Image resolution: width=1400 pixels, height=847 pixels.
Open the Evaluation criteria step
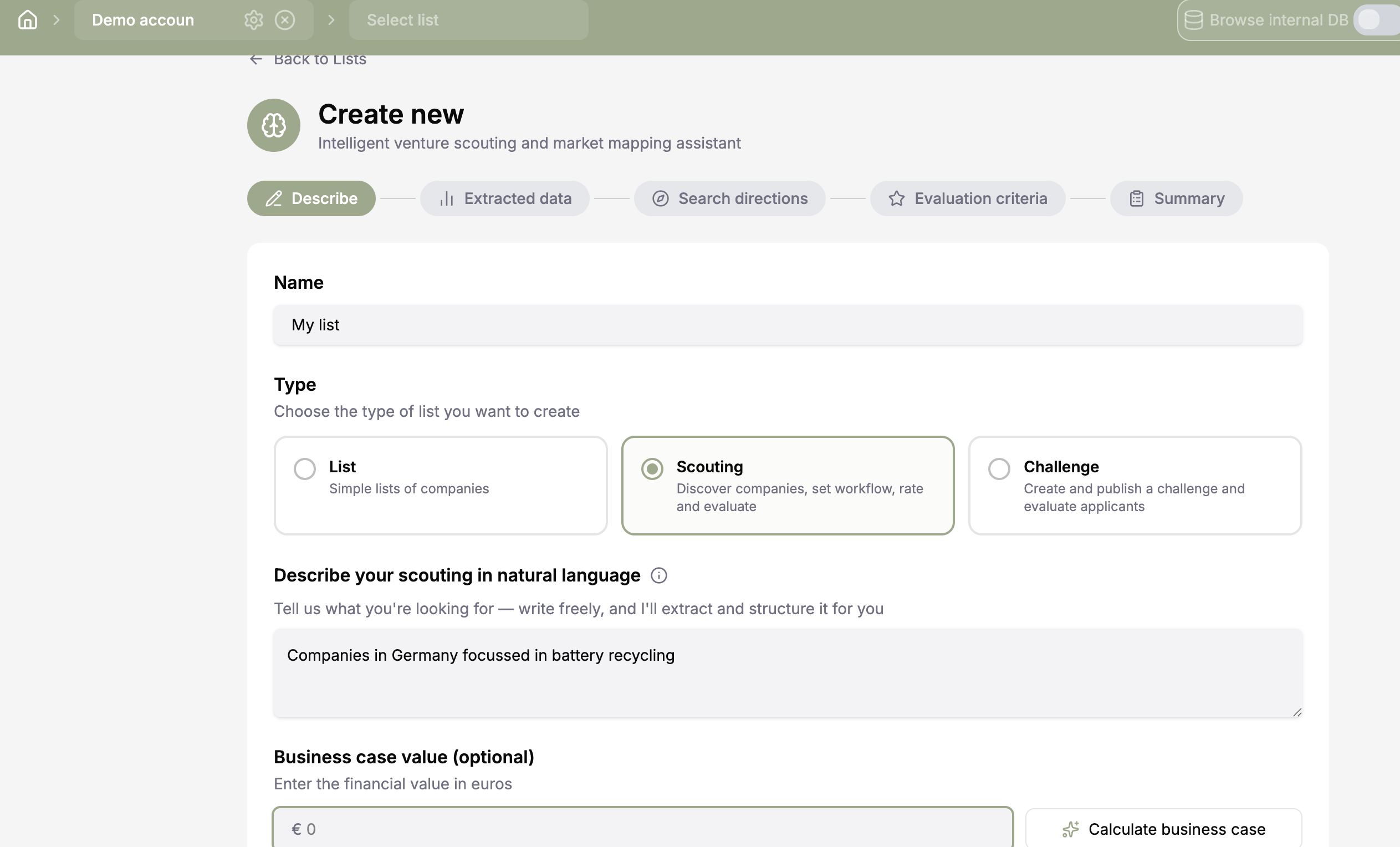point(968,198)
